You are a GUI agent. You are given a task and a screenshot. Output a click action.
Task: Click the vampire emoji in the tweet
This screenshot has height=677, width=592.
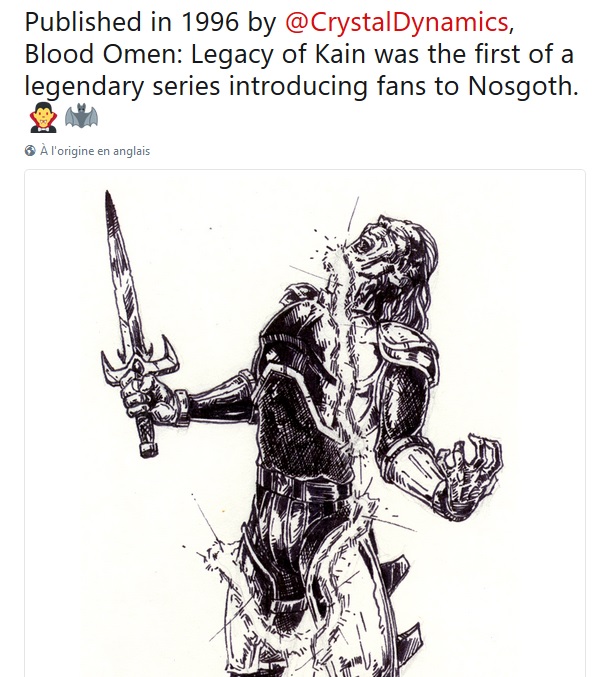pos(43,117)
